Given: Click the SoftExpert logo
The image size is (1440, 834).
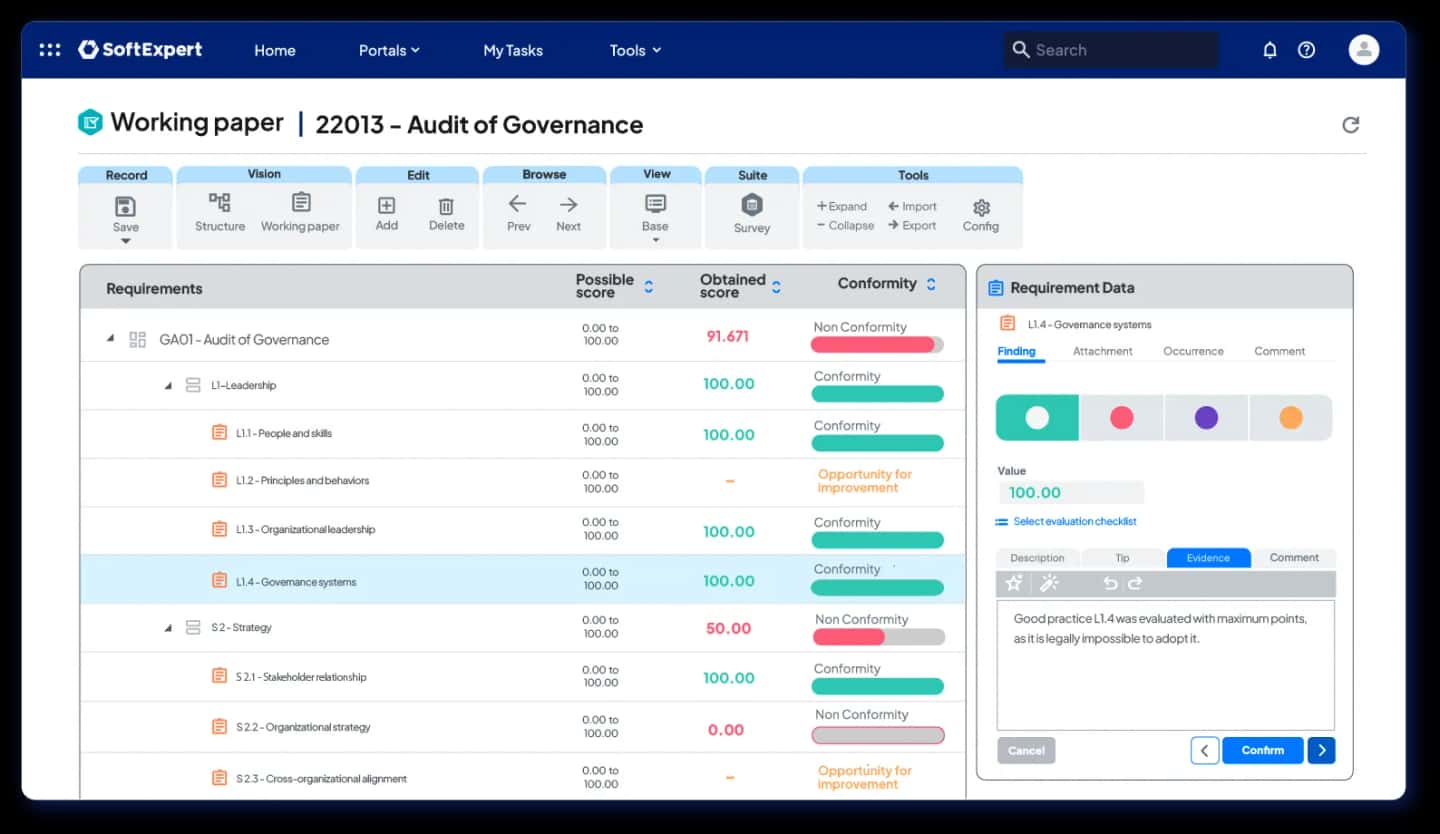Looking at the screenshot, I should [141, 50].
